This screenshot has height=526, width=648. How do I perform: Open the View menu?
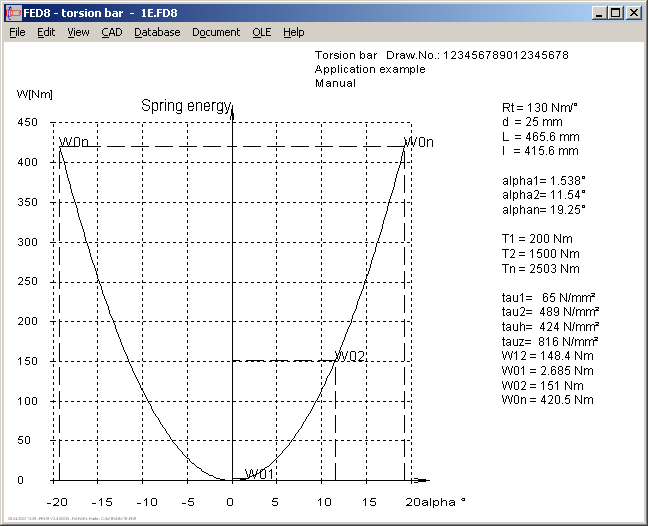[x=78, y=32]
